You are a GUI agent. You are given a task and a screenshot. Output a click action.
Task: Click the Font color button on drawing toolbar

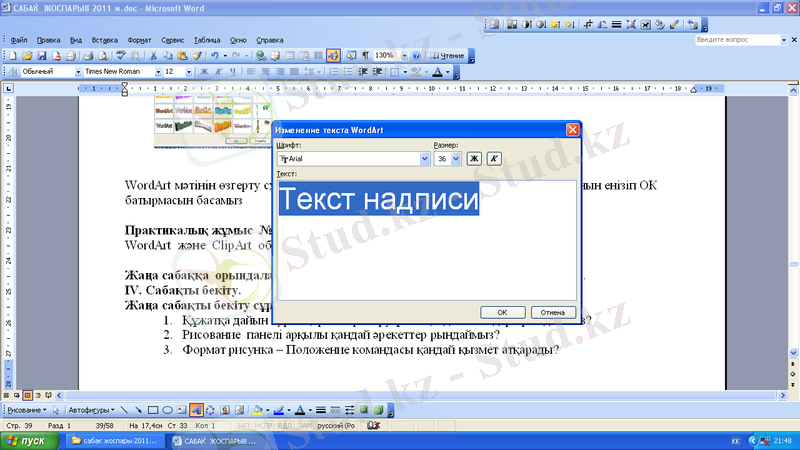point(298,410)
